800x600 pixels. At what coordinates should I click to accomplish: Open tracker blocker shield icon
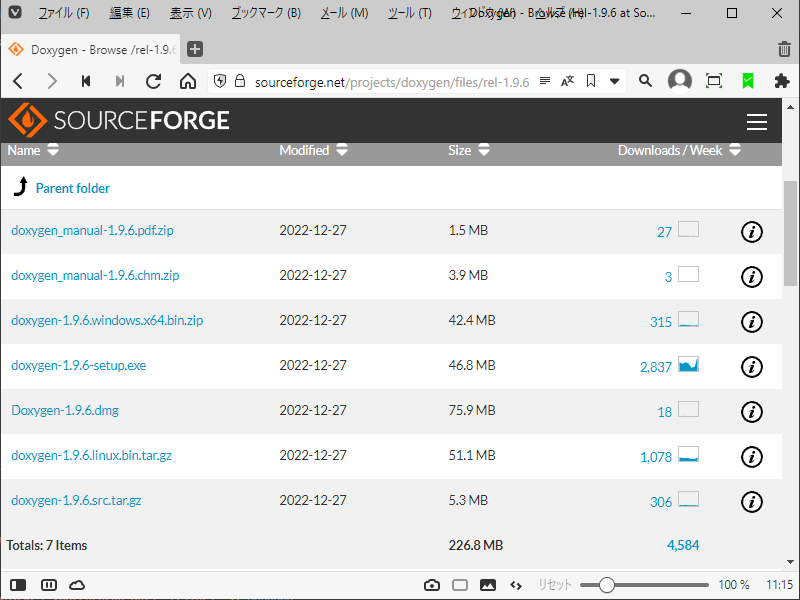[220, 81]
